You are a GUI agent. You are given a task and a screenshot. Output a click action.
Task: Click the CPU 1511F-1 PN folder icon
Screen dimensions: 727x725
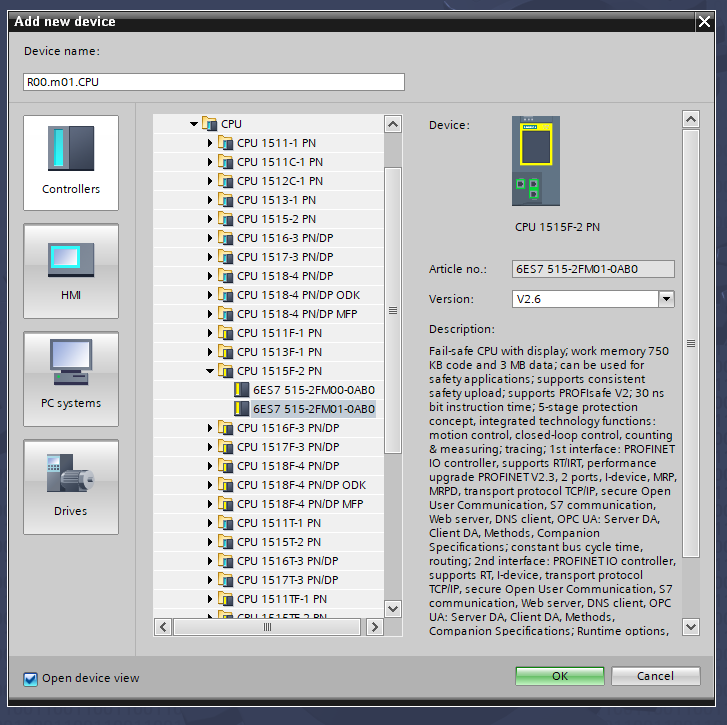(225, 333)
